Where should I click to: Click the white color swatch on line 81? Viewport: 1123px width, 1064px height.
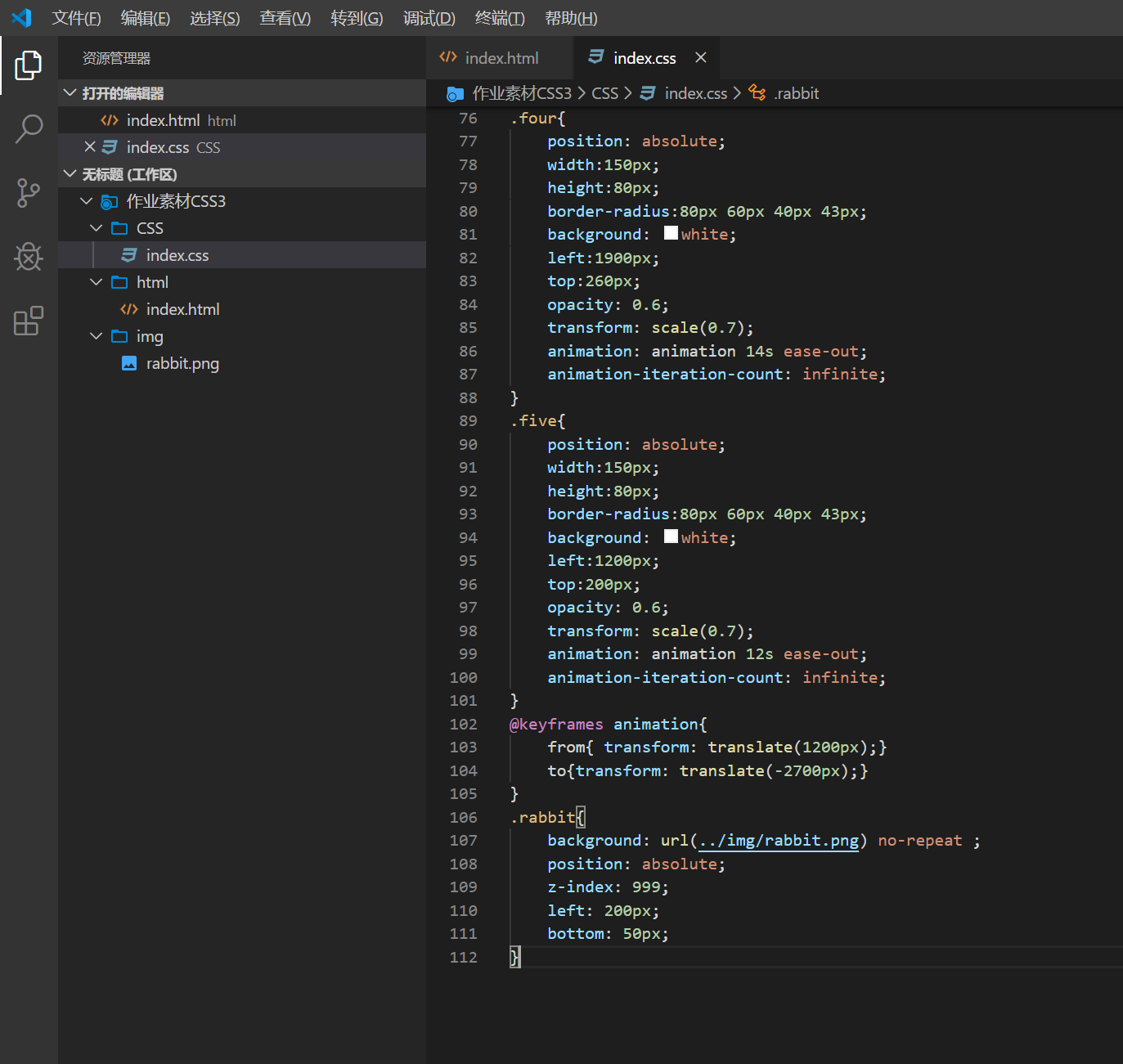[671, 233]
